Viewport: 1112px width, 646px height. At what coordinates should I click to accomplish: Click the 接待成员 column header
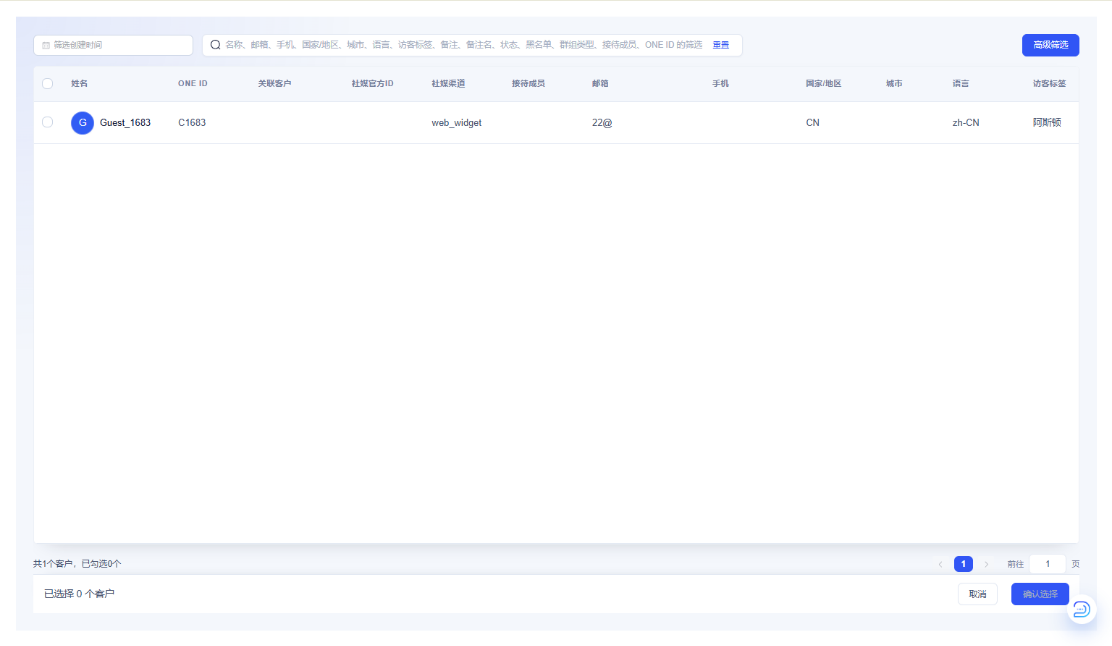pos(528,84)
